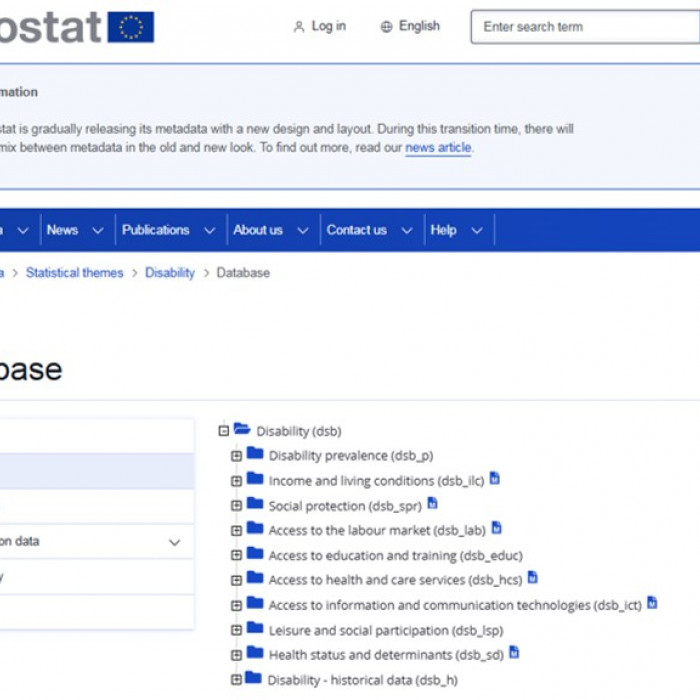Expand Leisure and social participation node
This screenshot has height=700, width=700.
pos(236,630)
